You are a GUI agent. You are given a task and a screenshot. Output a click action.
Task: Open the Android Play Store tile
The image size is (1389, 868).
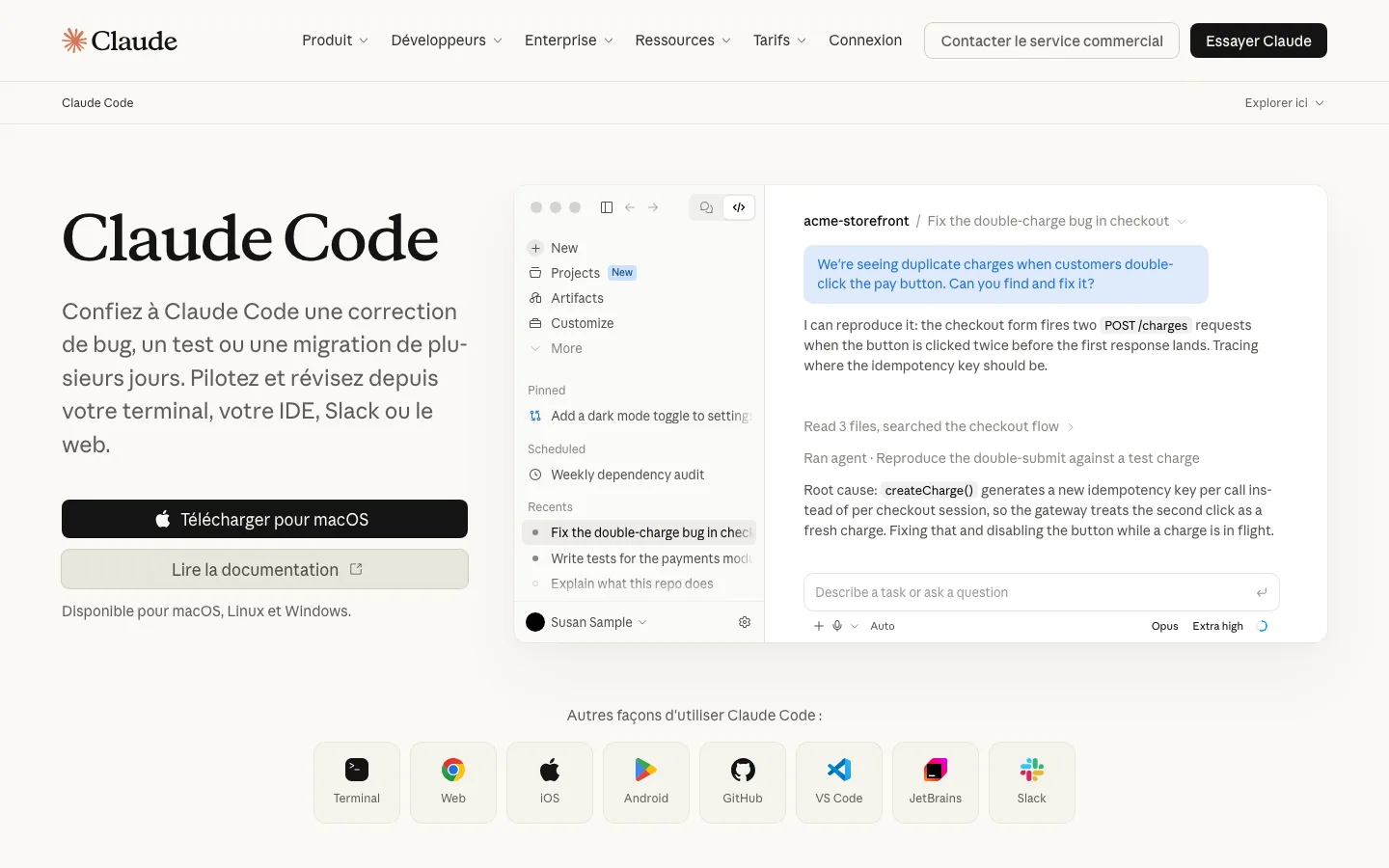click(x=646, y=782)
